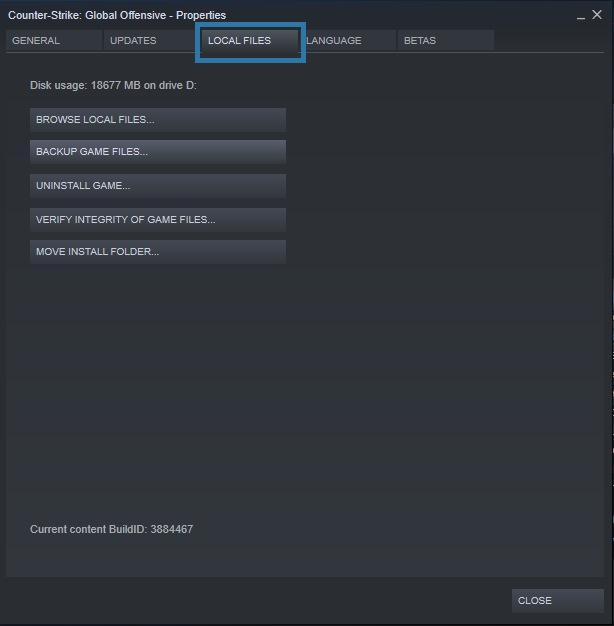Start Backup Game Files
This screenshot has width=614, height=626.
158,152
